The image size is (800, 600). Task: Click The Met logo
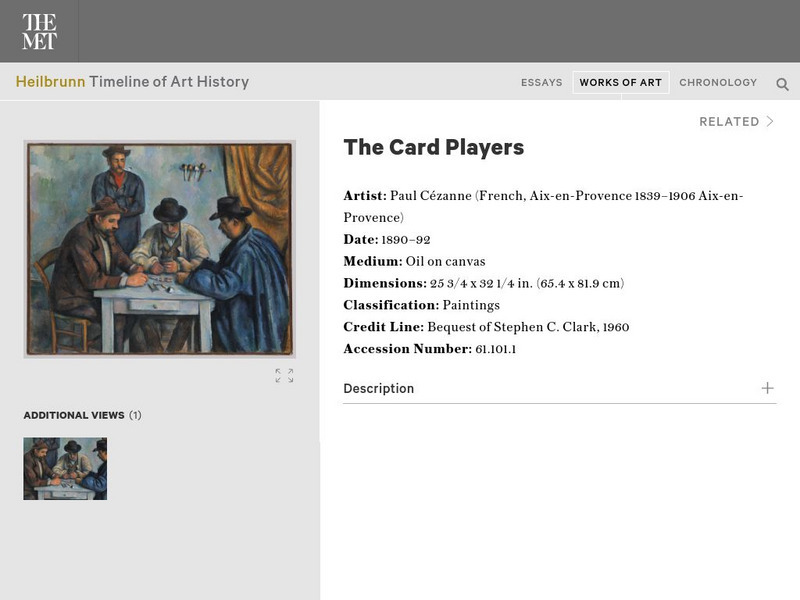click(39, 32)
